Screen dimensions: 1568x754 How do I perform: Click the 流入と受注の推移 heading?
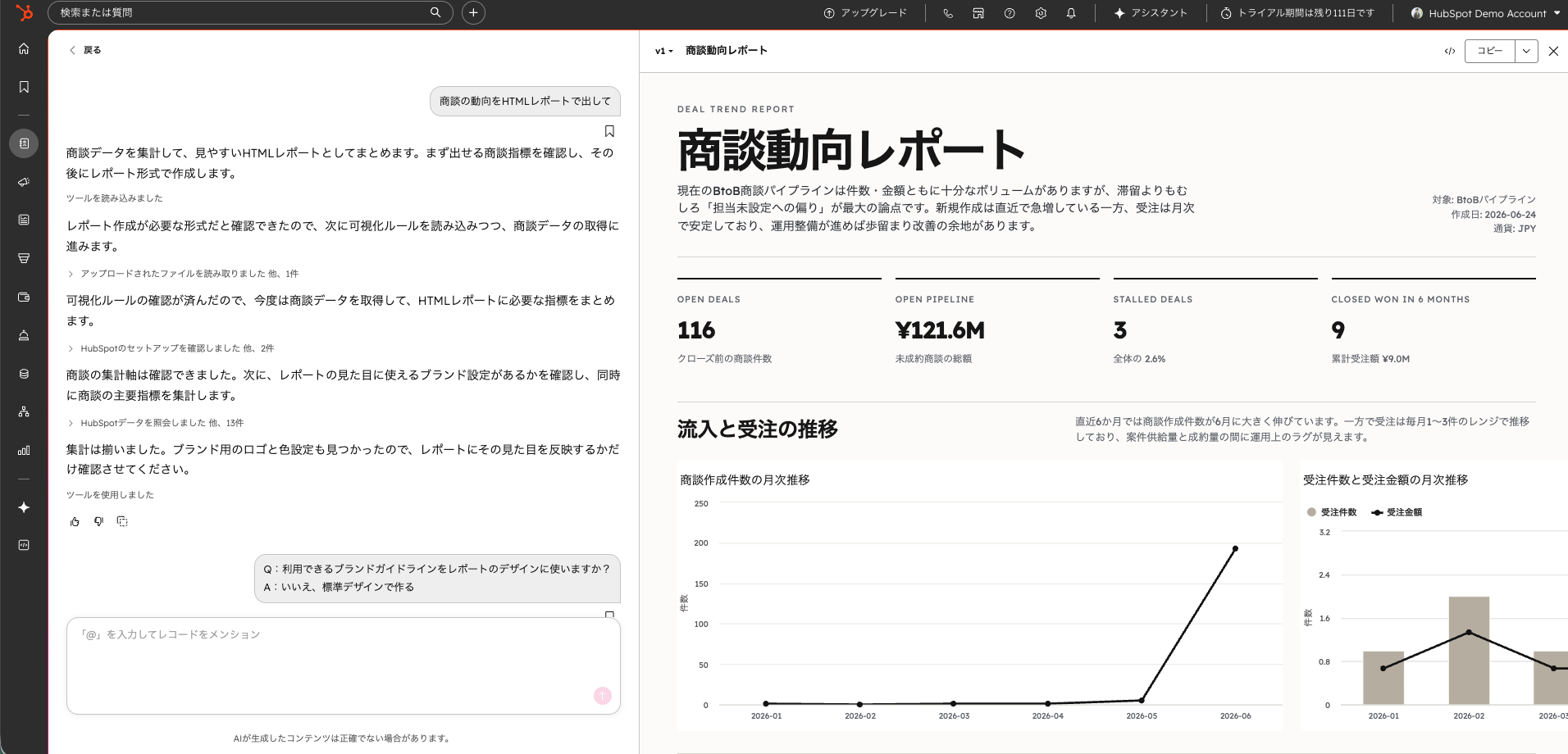tap(758, 429)
